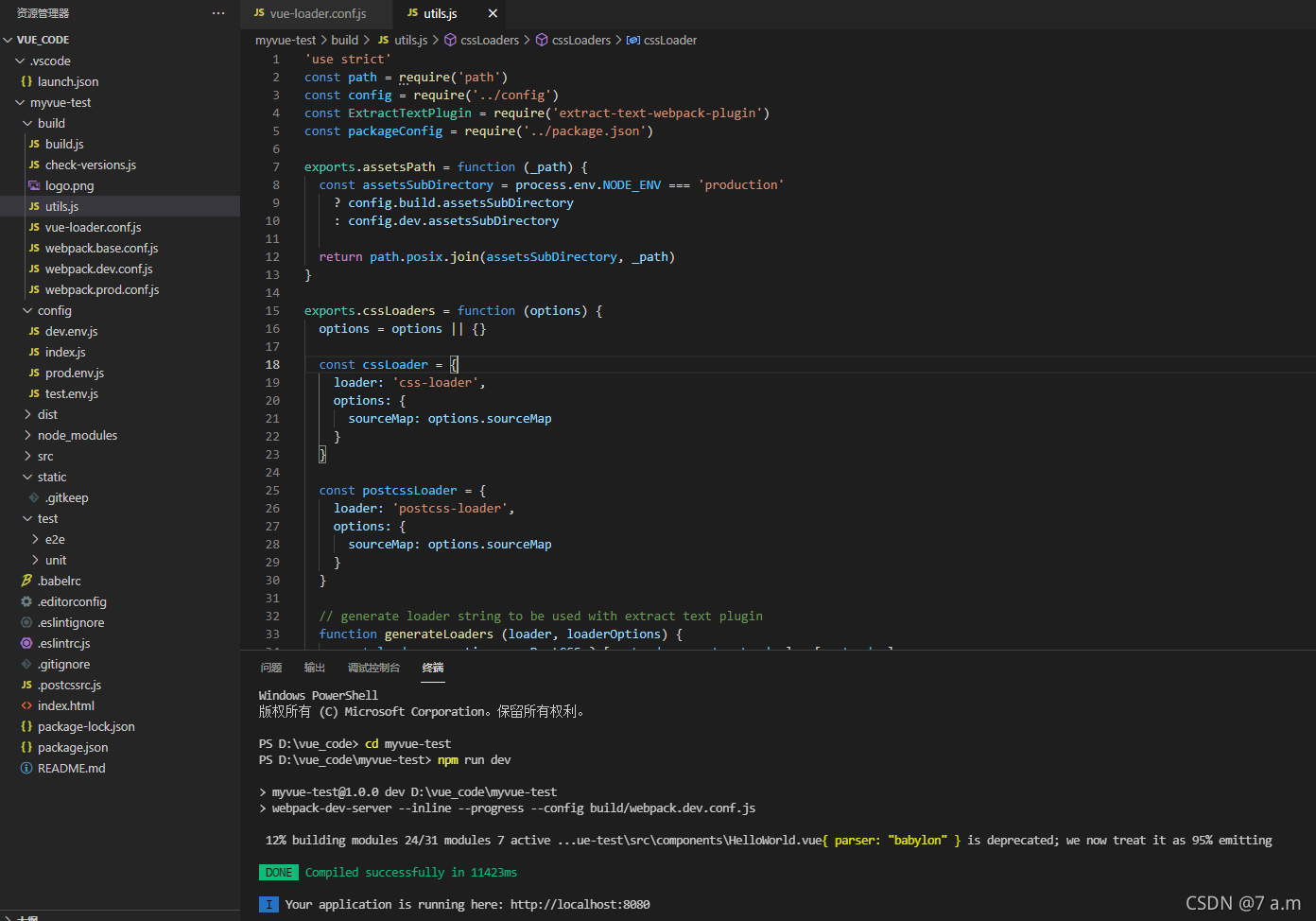Collapse the VUE_CODE root folder

[x=9, y=40]
